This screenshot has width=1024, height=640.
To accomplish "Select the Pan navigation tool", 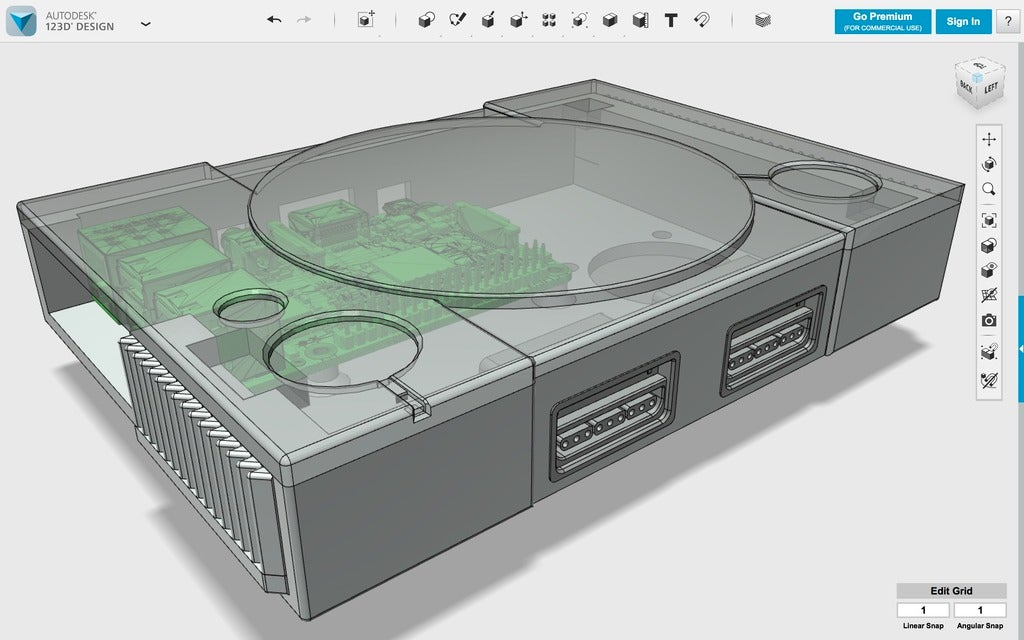I will pos(989,139).
